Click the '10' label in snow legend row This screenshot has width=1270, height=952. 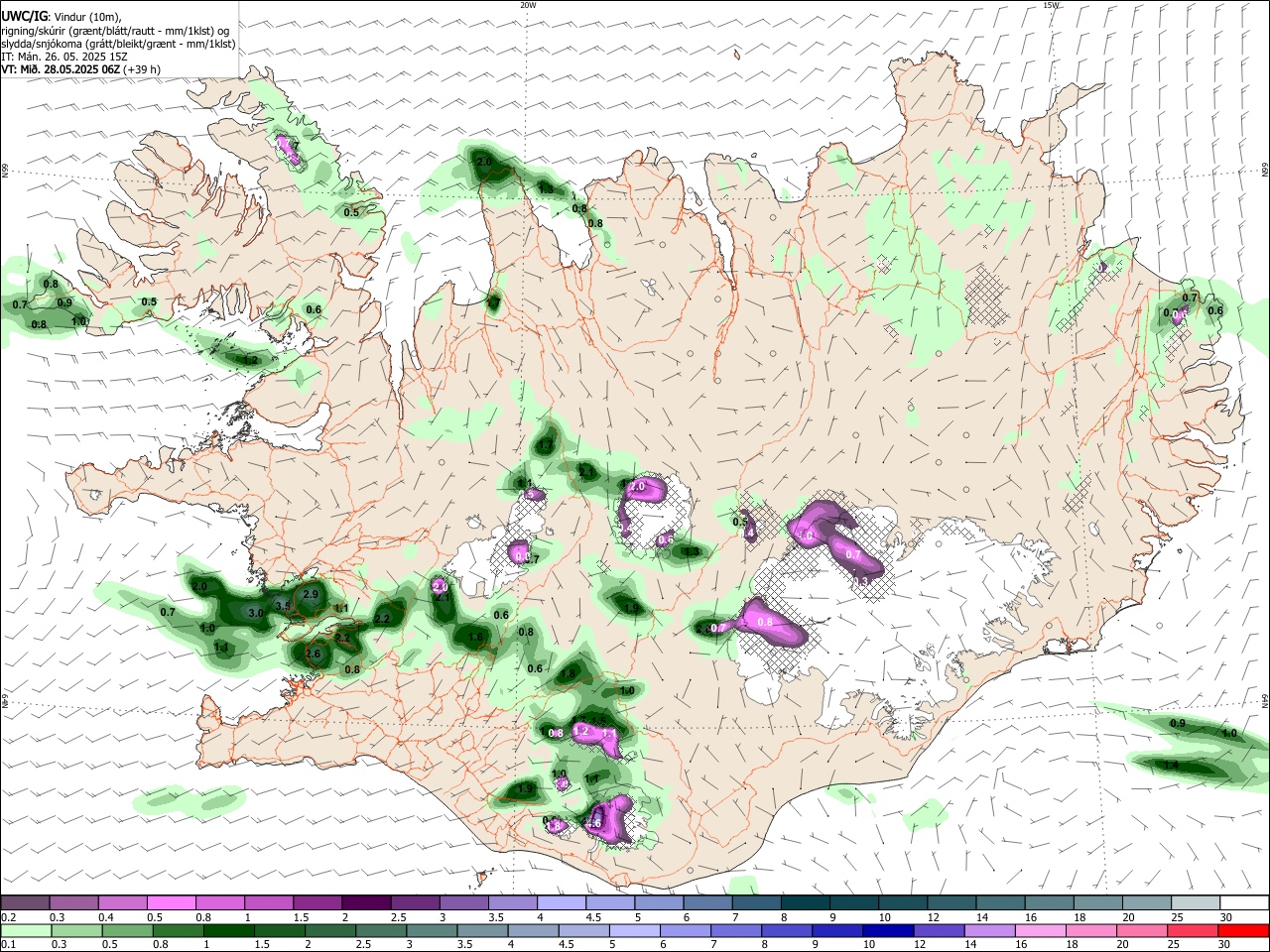[x=884, y=917]
